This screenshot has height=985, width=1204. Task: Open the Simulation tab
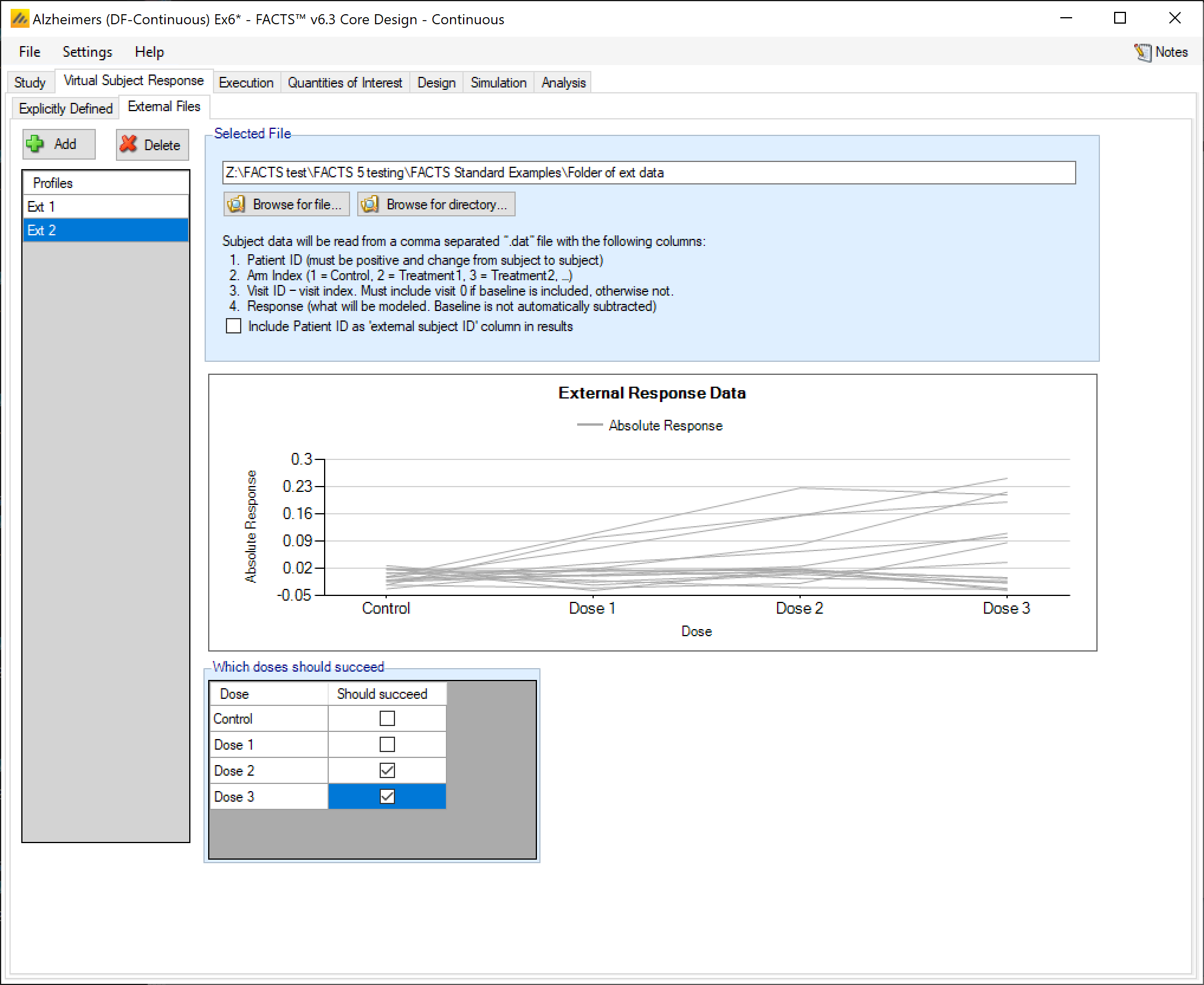pyautogui.click(x=498, y=83)
